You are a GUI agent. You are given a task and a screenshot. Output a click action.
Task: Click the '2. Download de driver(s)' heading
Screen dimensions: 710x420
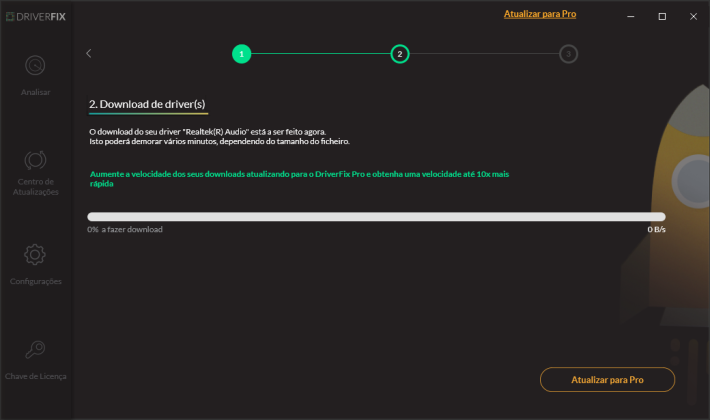tap(147, 104)
